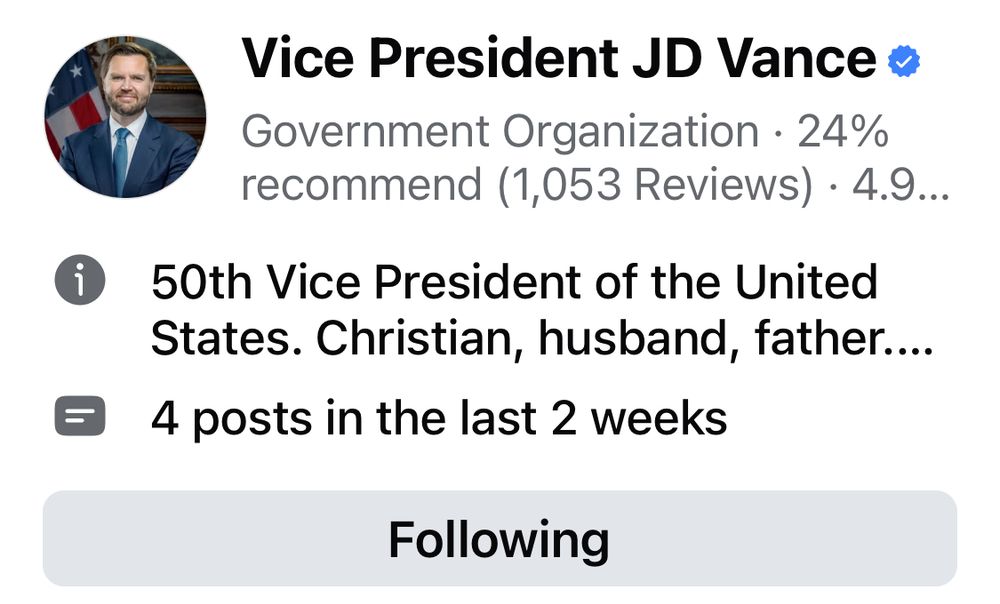1000x604 pixels.
Task: Click the blue tie in the profile photo
Action: (121, 158)
